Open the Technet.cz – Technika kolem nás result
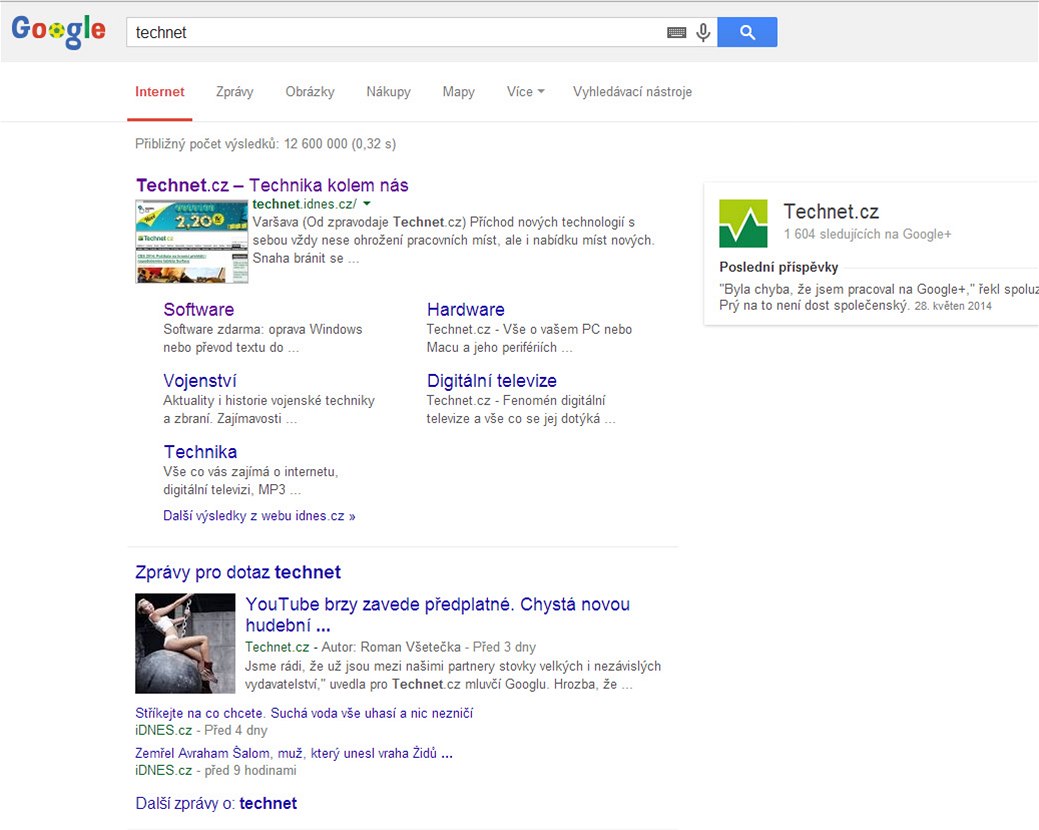 [272, 185]
